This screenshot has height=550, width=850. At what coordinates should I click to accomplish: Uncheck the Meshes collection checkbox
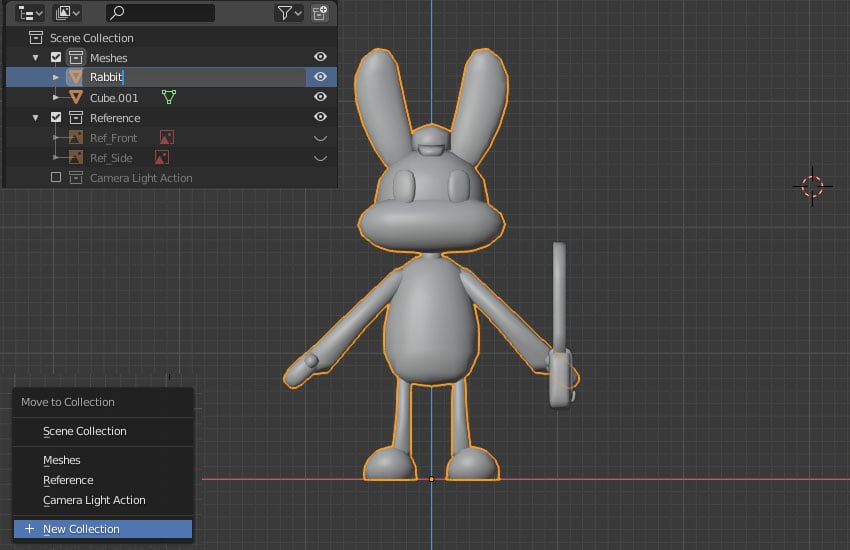56,57
